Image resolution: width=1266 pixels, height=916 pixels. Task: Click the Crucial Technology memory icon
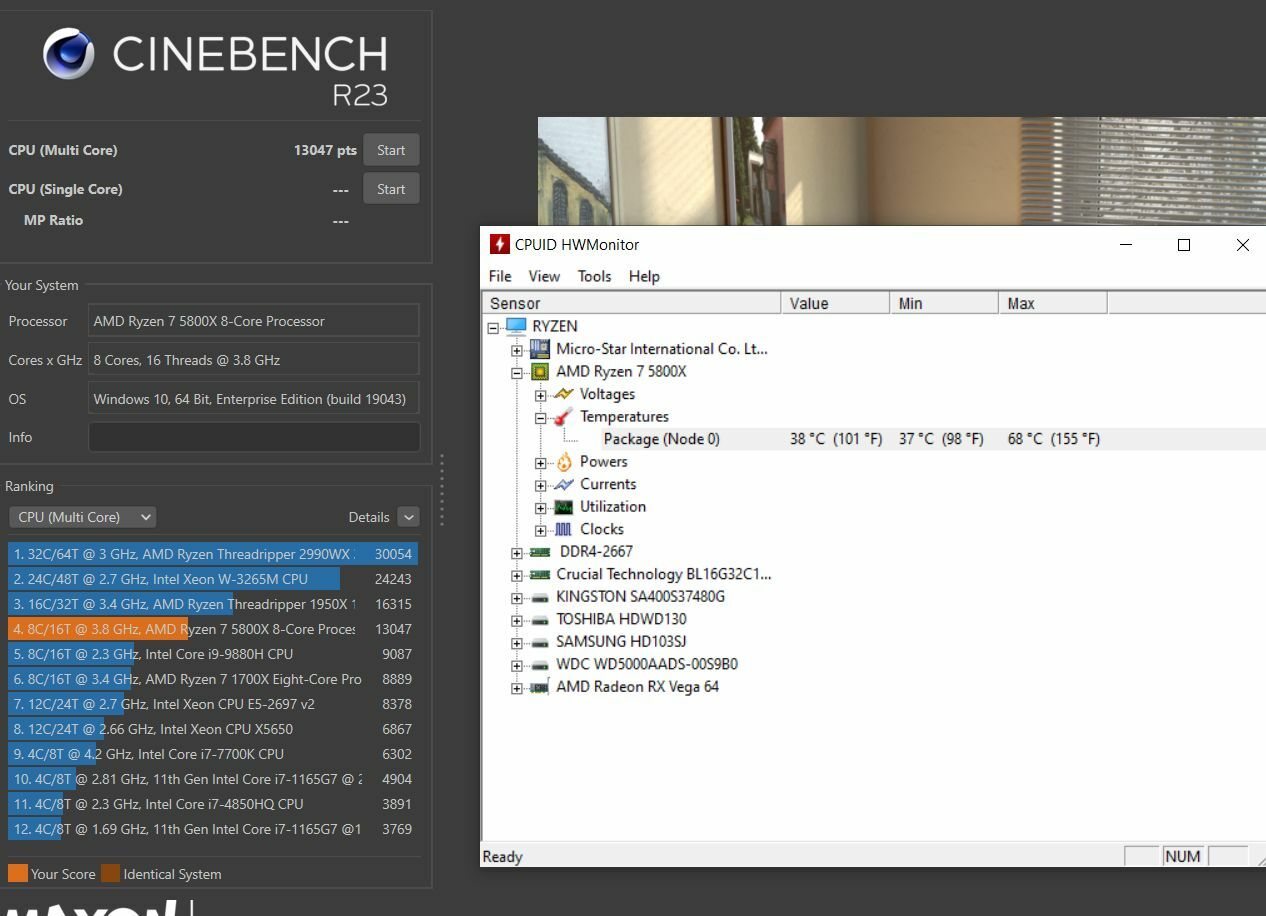540,574
